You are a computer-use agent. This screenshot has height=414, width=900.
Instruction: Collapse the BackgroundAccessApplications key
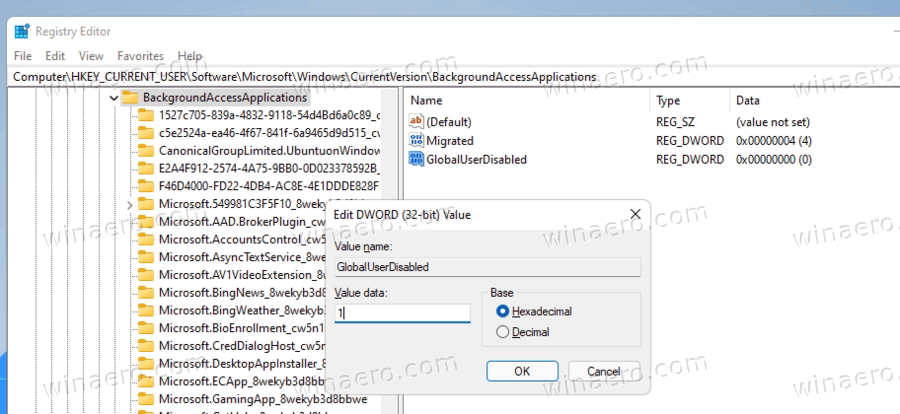point(114,98)
